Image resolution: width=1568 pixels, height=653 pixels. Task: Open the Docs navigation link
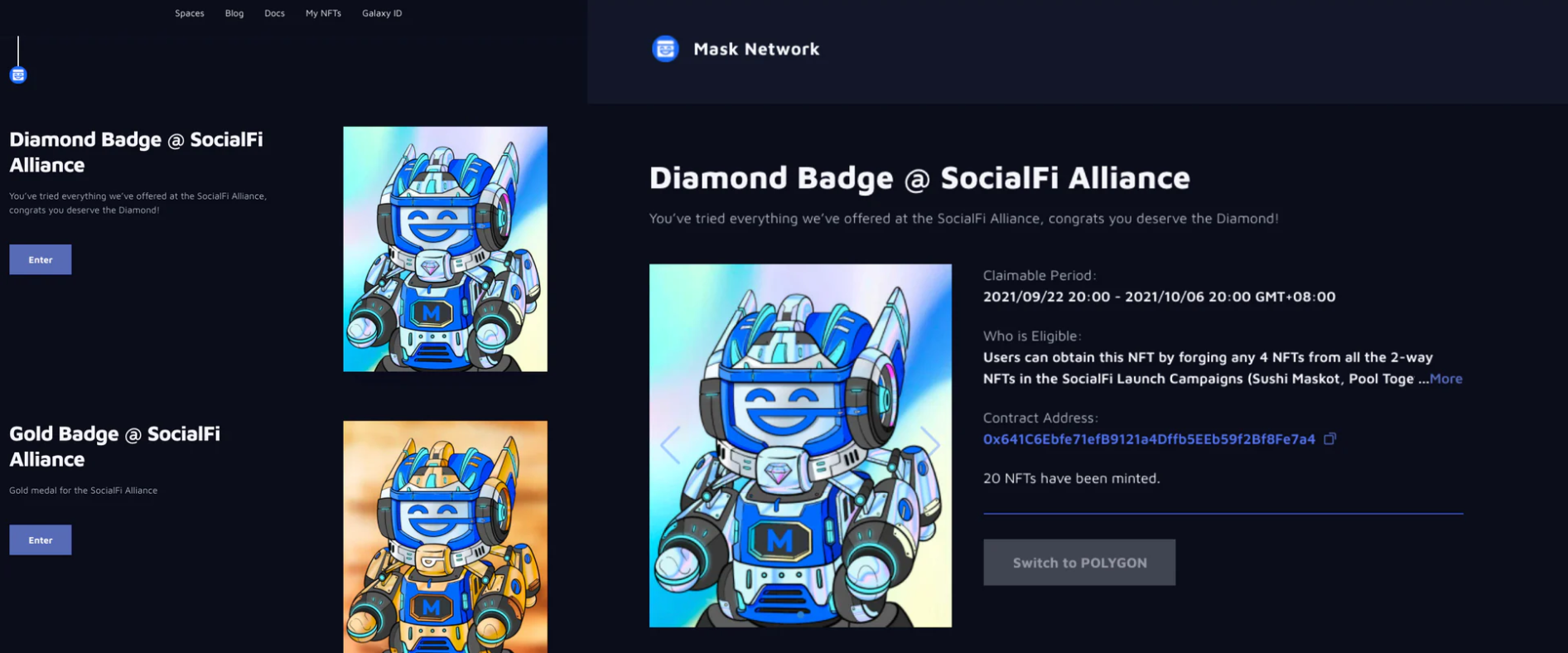[274, 13]
